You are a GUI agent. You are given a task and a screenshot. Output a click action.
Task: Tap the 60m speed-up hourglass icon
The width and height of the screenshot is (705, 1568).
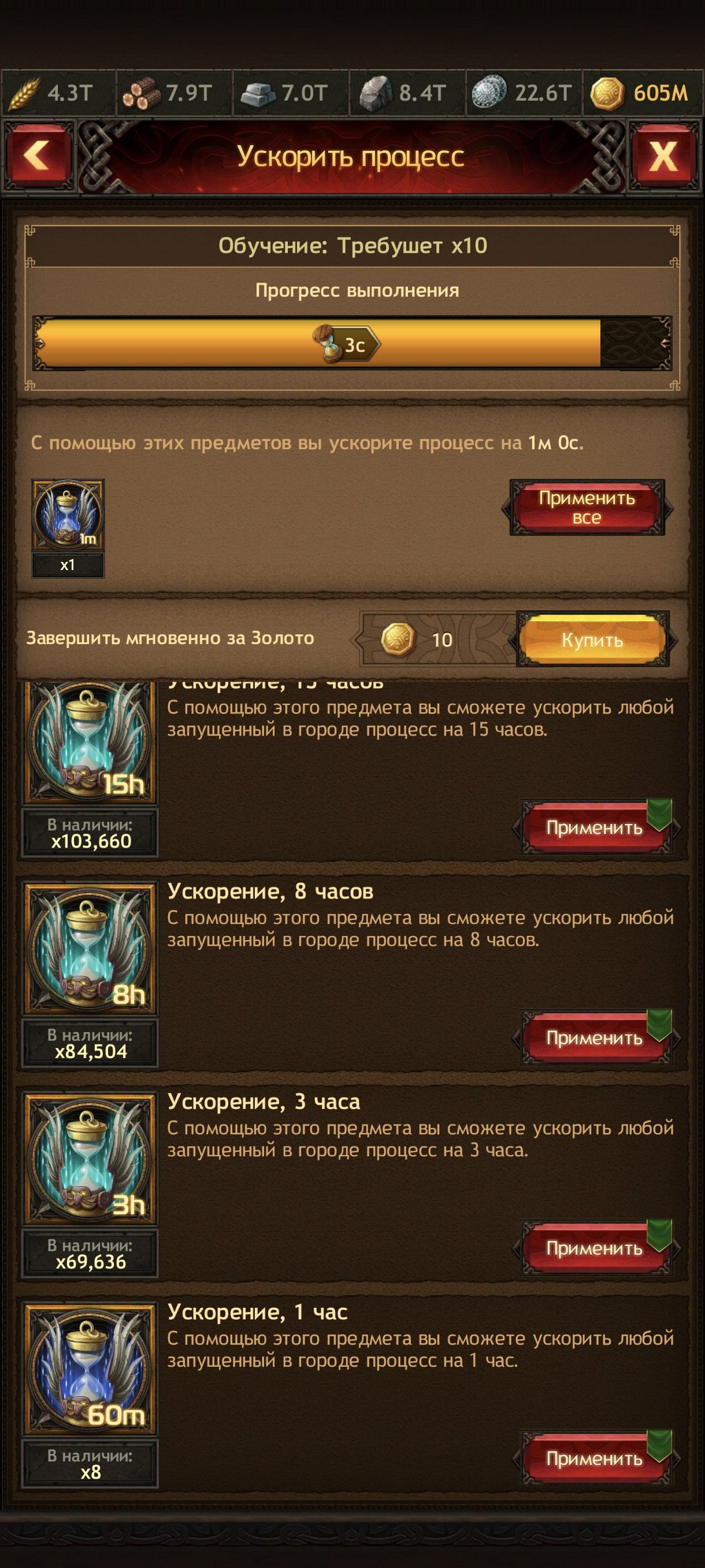point(90,1370)
